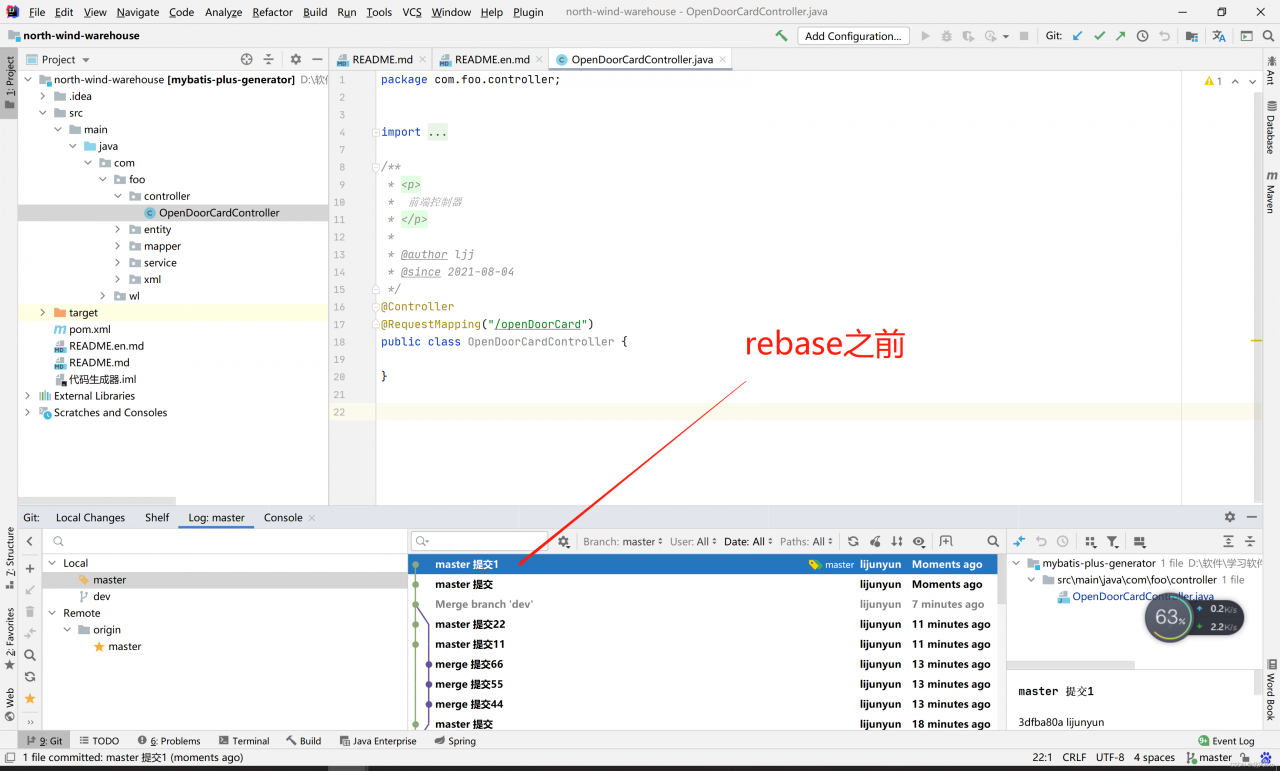Open Event Log in status bar

pos(1226,741)
